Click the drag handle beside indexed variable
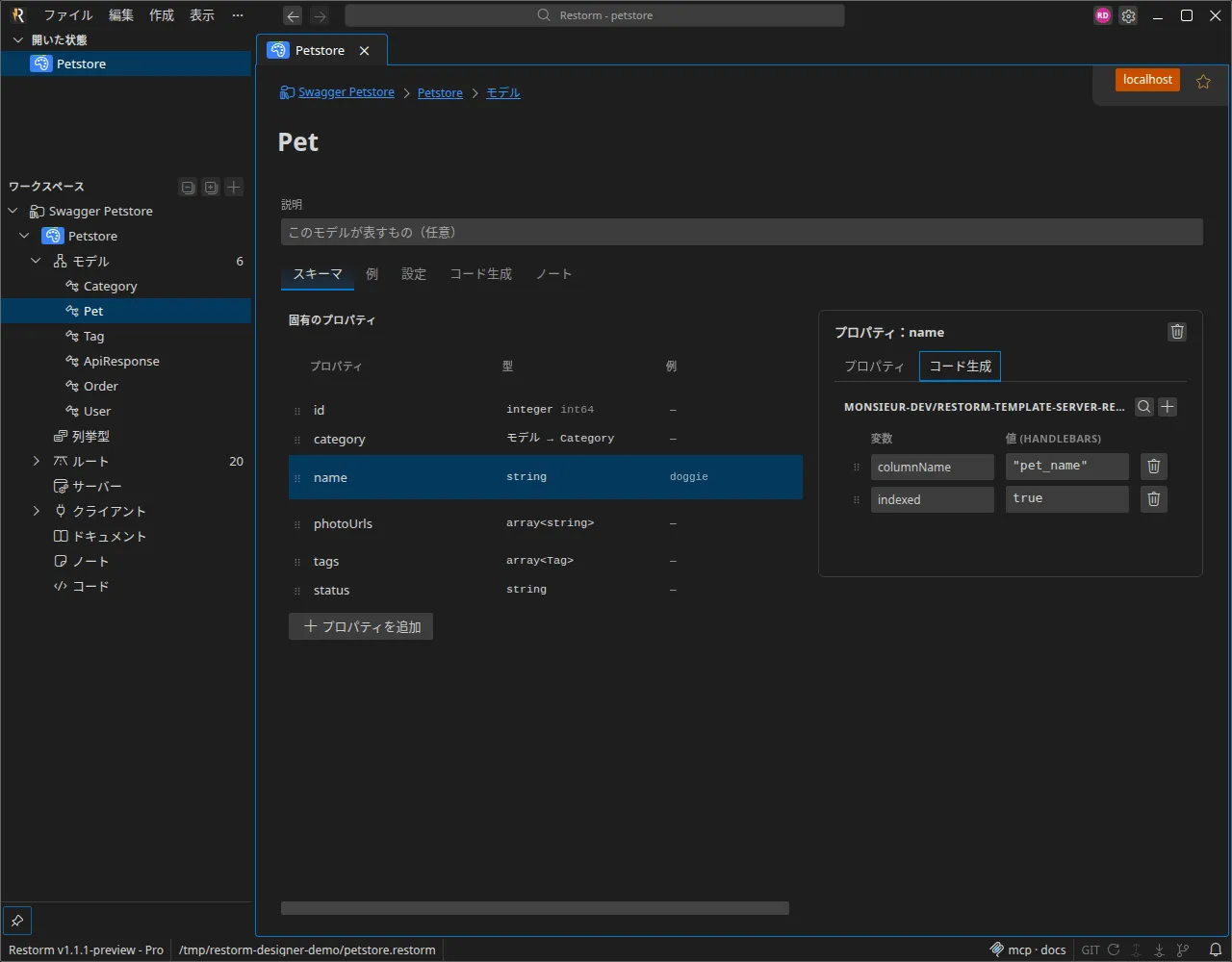Screen dimensions: 1232x962 click(857, 500)
